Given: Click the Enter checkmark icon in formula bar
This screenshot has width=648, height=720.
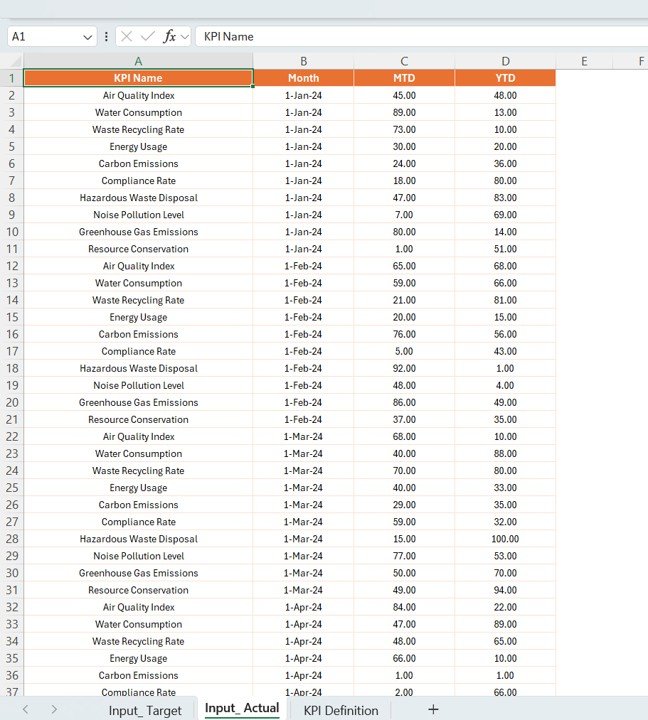Looking at the screenshot, I should (x=148, y=36).
